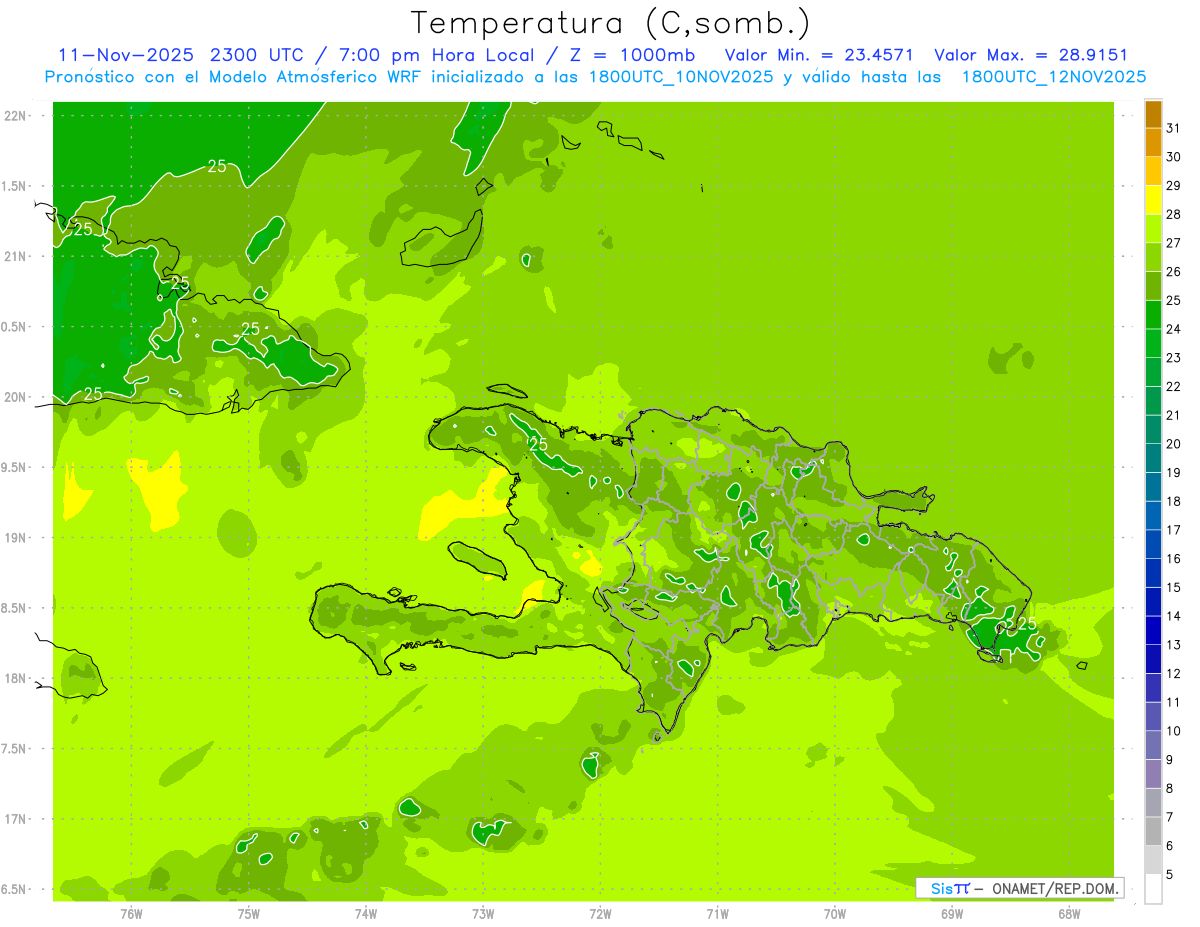Click the "18N" latitude label
The height and width of the screenshot is (927, 1200).
tap(16, 678)
